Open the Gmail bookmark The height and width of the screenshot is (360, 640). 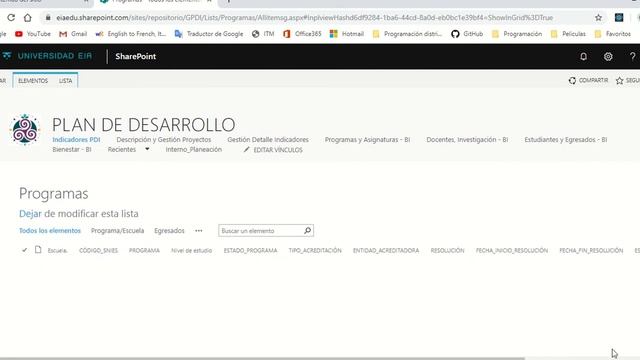pyautogui.click(x=73, y=34)
